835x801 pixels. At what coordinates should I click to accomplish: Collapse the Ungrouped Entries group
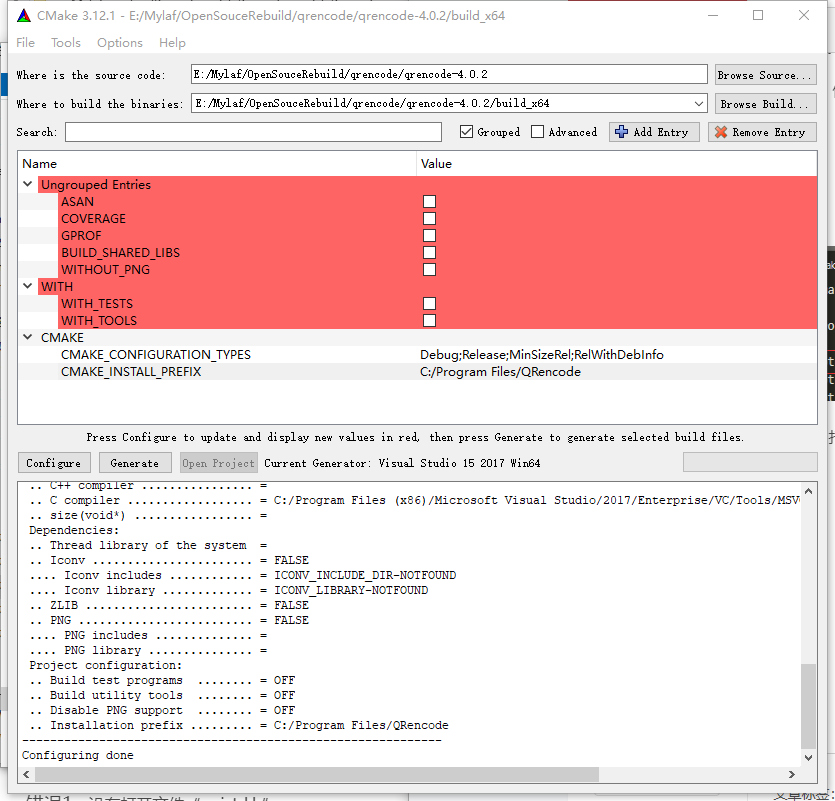pyautogui.click(x=27, y=184)
